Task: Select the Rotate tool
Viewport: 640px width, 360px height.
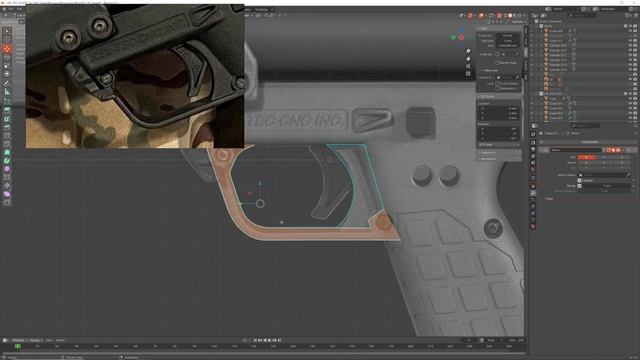Action: (7, 58)
